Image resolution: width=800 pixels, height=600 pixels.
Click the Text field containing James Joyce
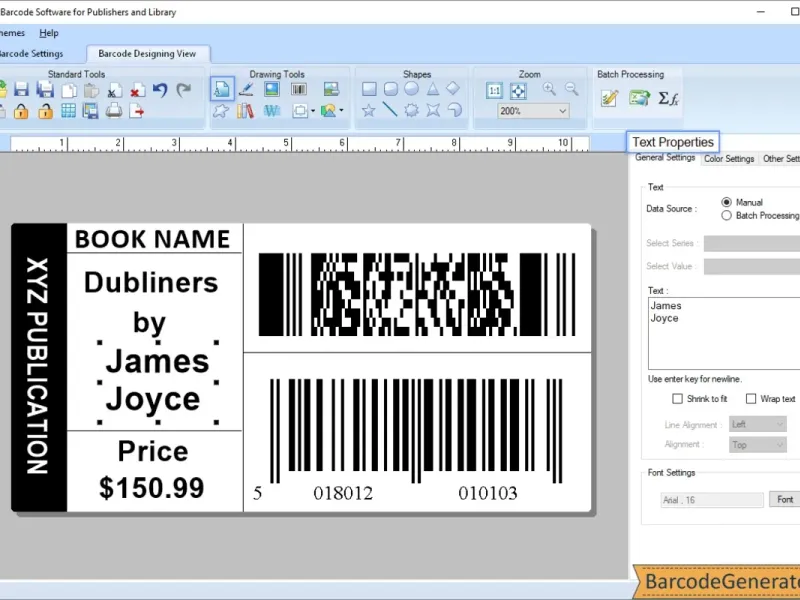tap(724, 334)
